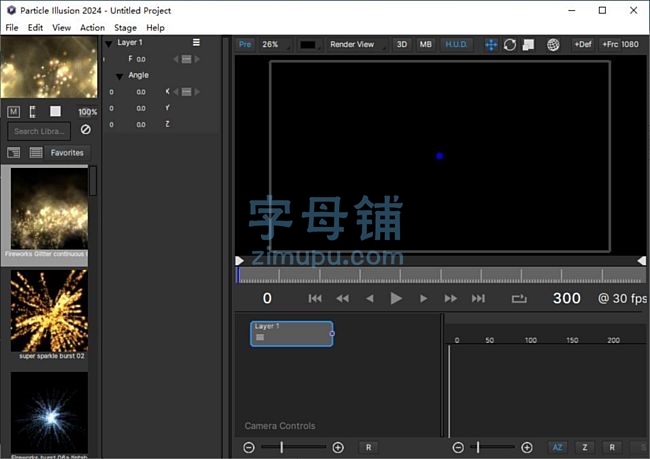Click the globe world icon
This screenshot has width=650, height=459.
click(553, 45)
